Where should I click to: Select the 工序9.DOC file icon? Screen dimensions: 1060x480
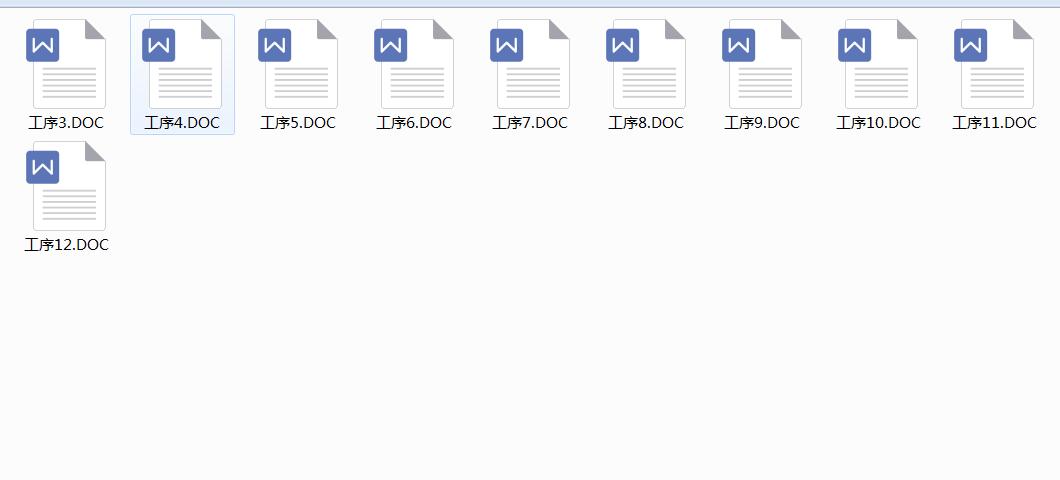point(763,64)
